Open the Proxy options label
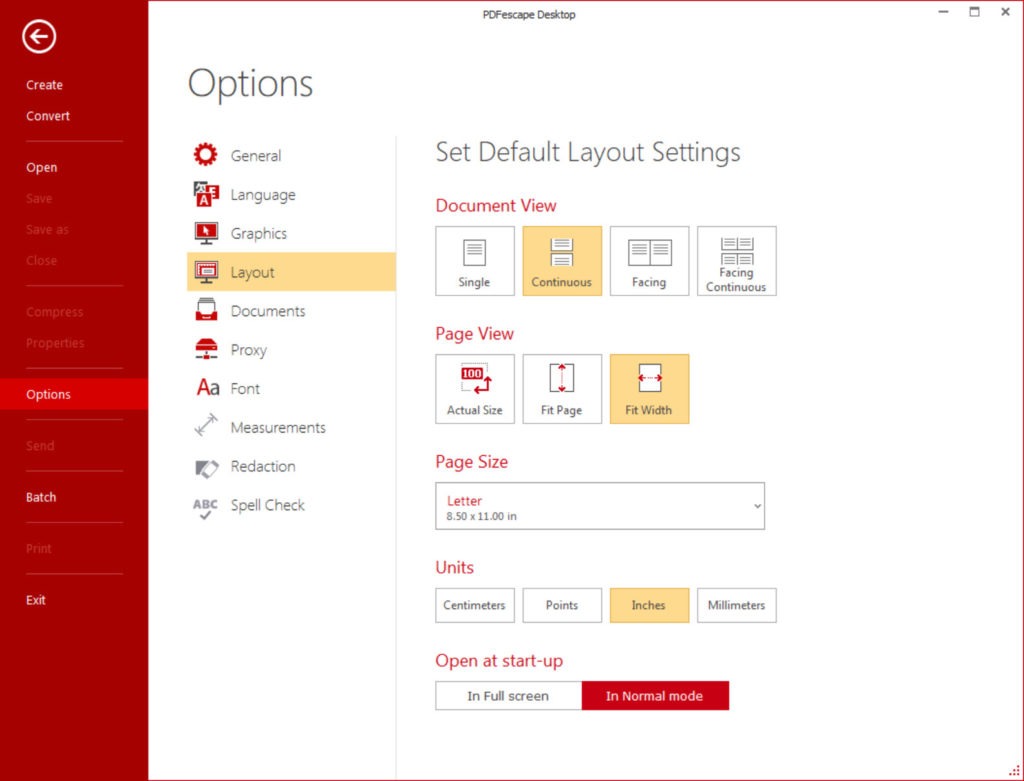The image size is (1024, 781). pos(249,350)
